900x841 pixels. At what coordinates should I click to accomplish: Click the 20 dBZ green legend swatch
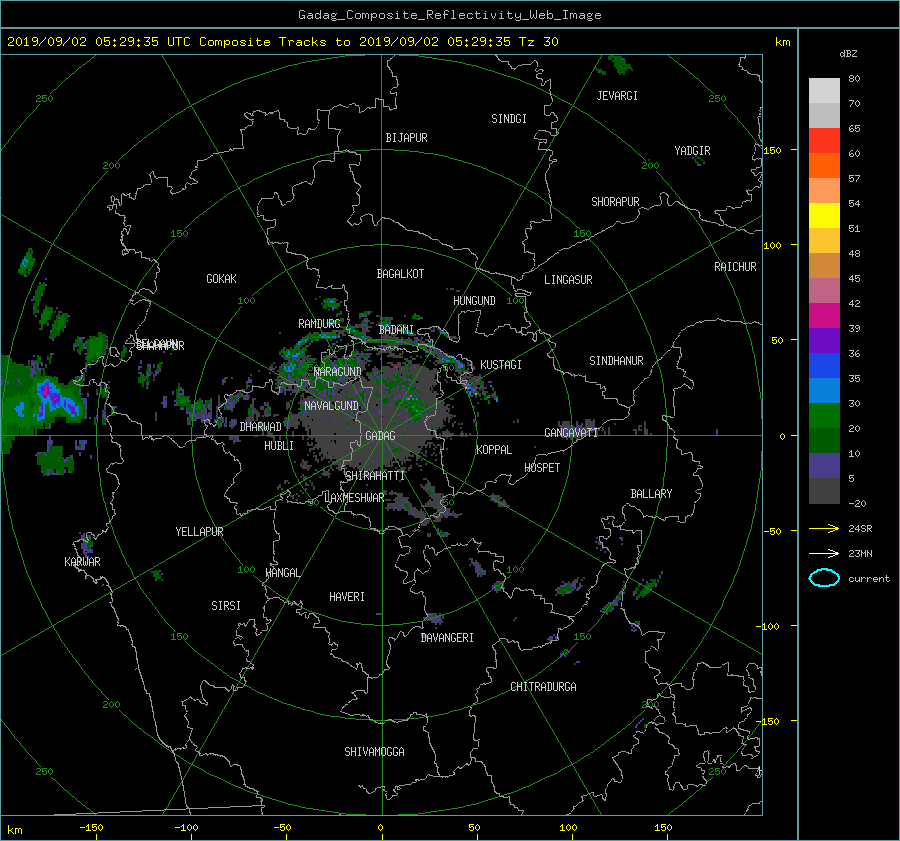click(824, 416)
